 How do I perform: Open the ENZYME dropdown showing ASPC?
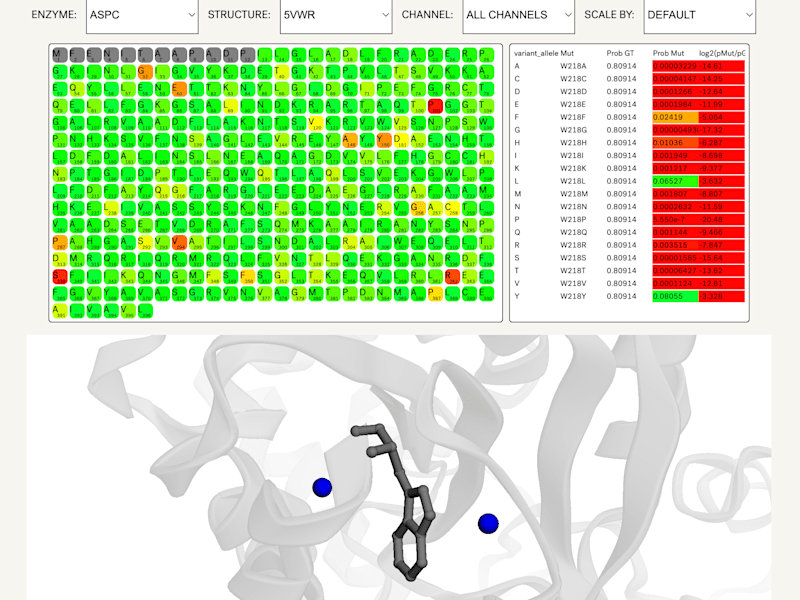tap(142, 16)
